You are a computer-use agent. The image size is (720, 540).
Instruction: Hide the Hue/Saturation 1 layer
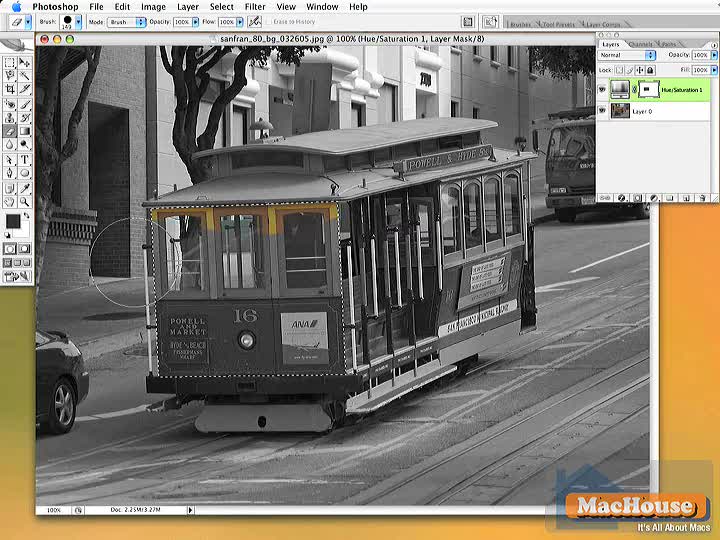pos(602,90)
